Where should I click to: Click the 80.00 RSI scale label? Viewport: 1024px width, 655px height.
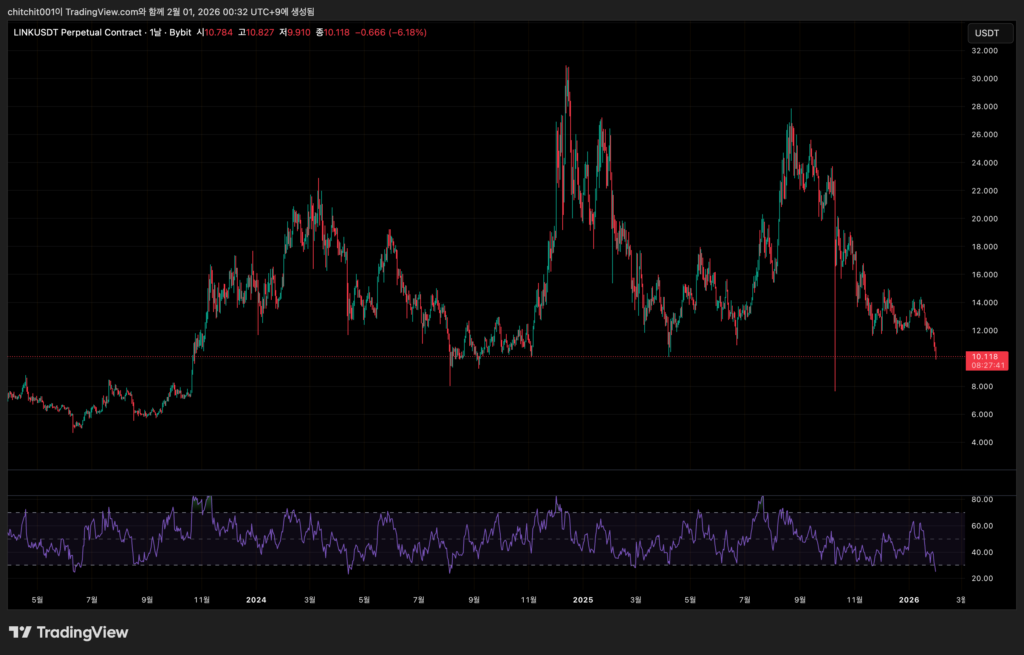(985, 499)
